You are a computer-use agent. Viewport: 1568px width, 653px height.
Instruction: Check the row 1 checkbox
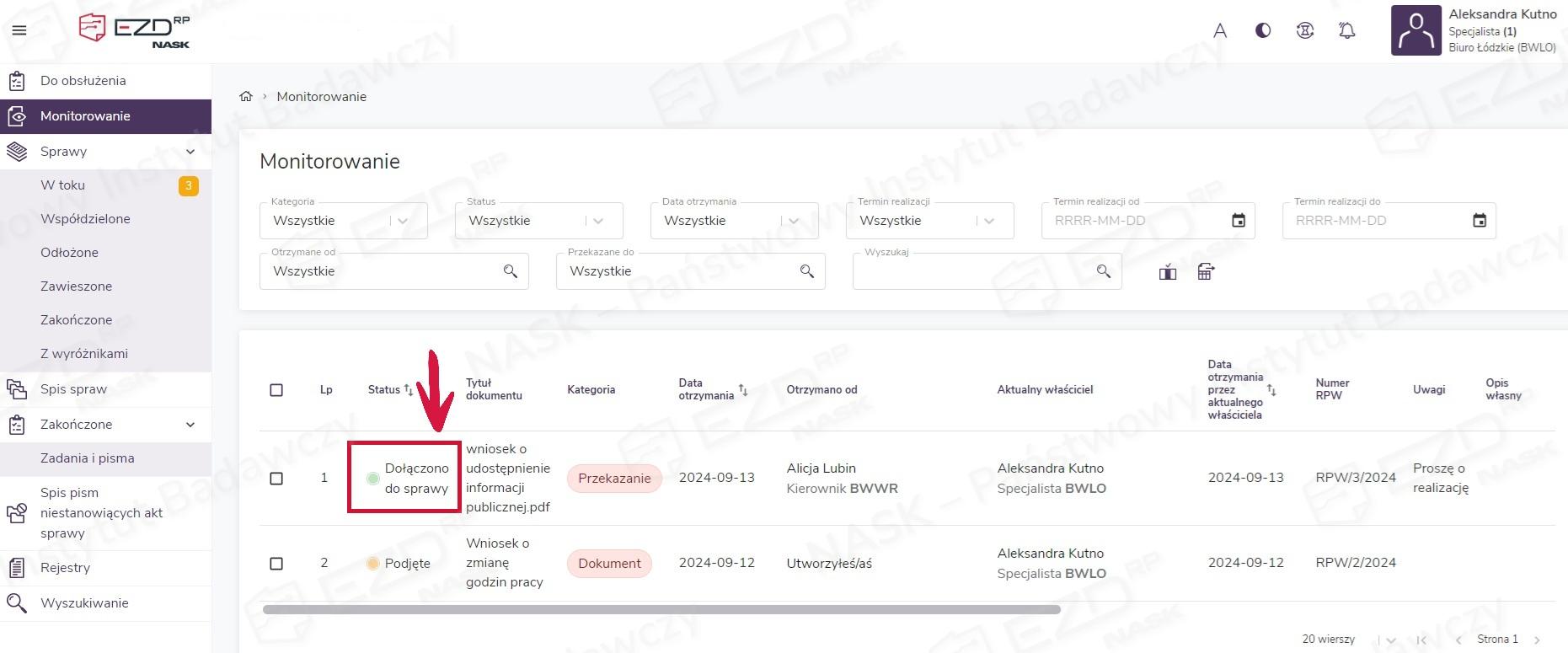point(276,479)
